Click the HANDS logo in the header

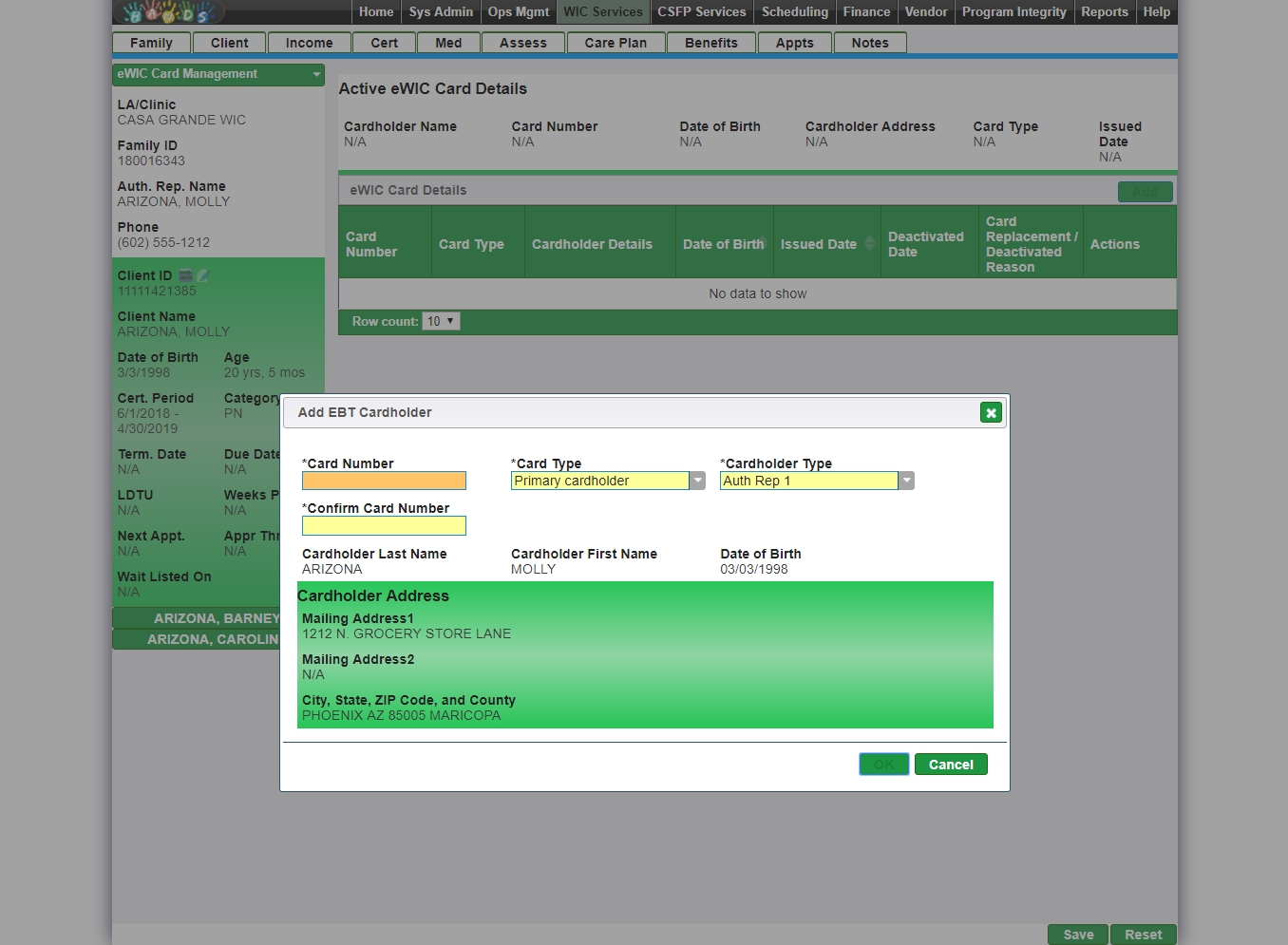pos(170,12)
